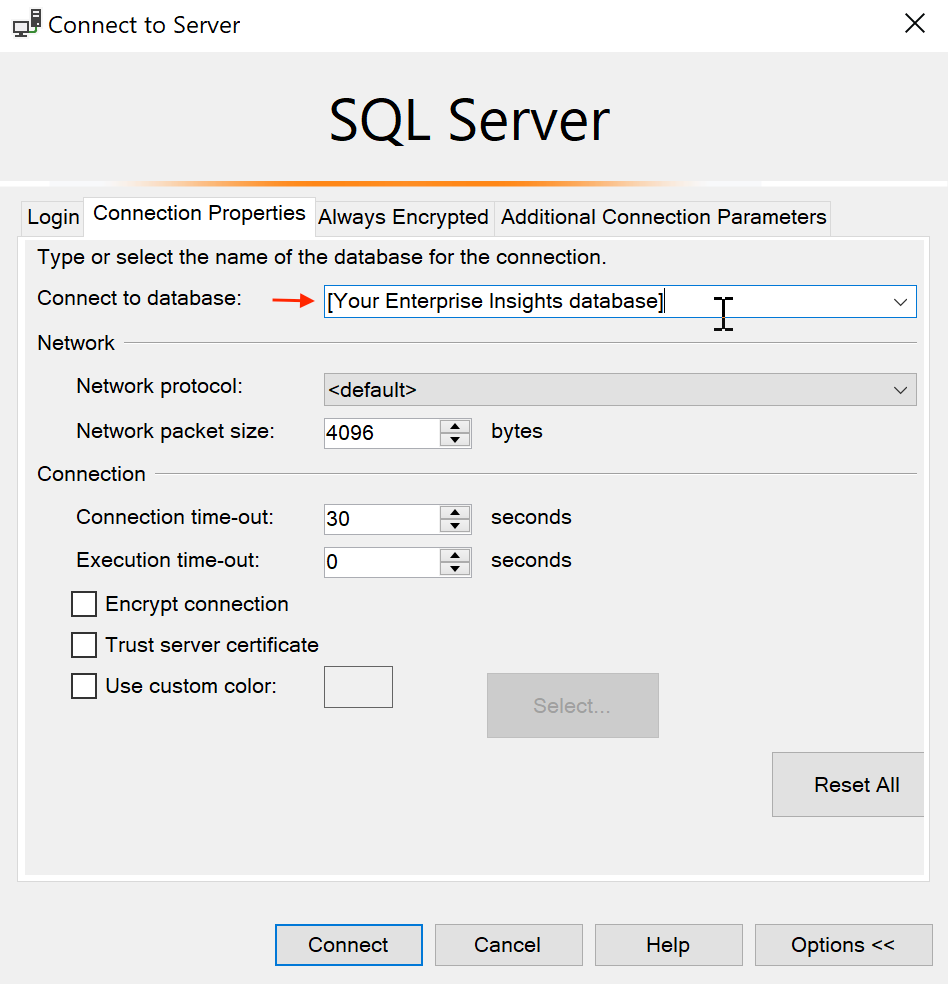
Task: Toggle the Use custom color checkbox
Action: click(84, 686)
